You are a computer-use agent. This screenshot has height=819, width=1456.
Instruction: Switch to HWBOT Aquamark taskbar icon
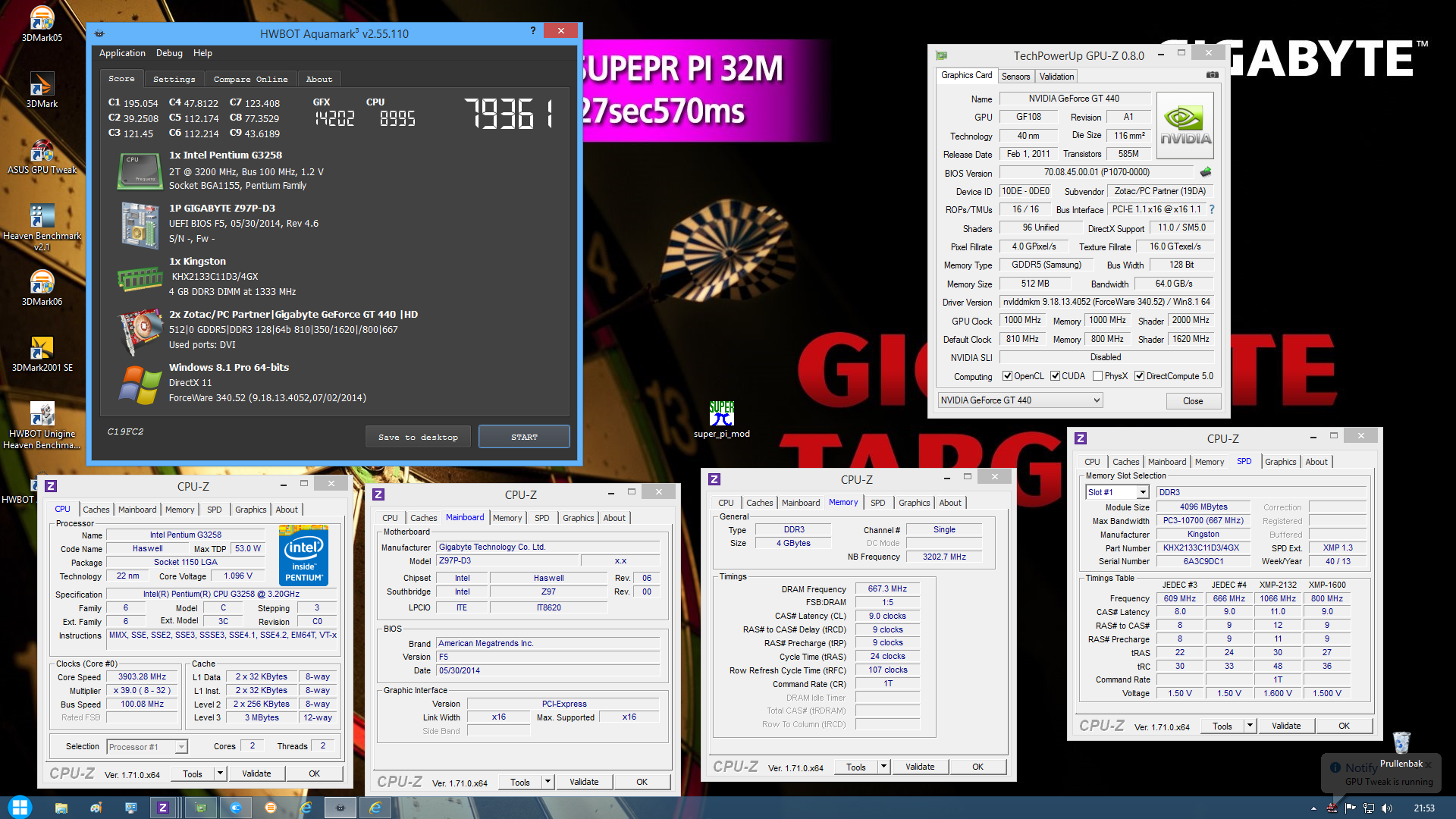pos(340,808)
